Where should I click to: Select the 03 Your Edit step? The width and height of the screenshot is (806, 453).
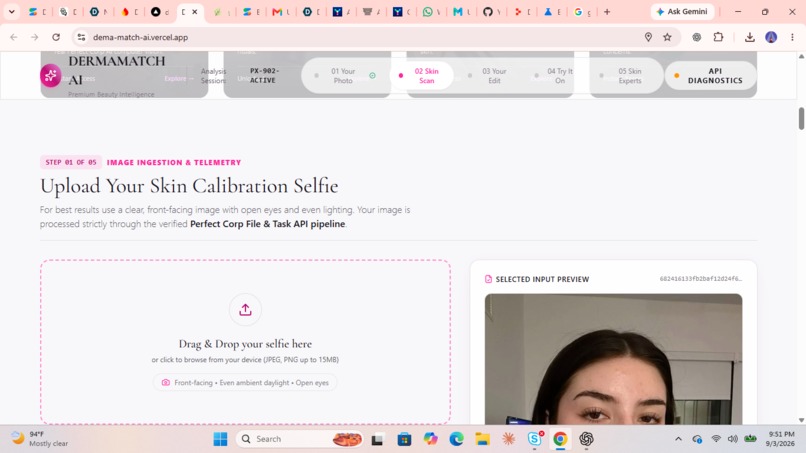point(489,76)
